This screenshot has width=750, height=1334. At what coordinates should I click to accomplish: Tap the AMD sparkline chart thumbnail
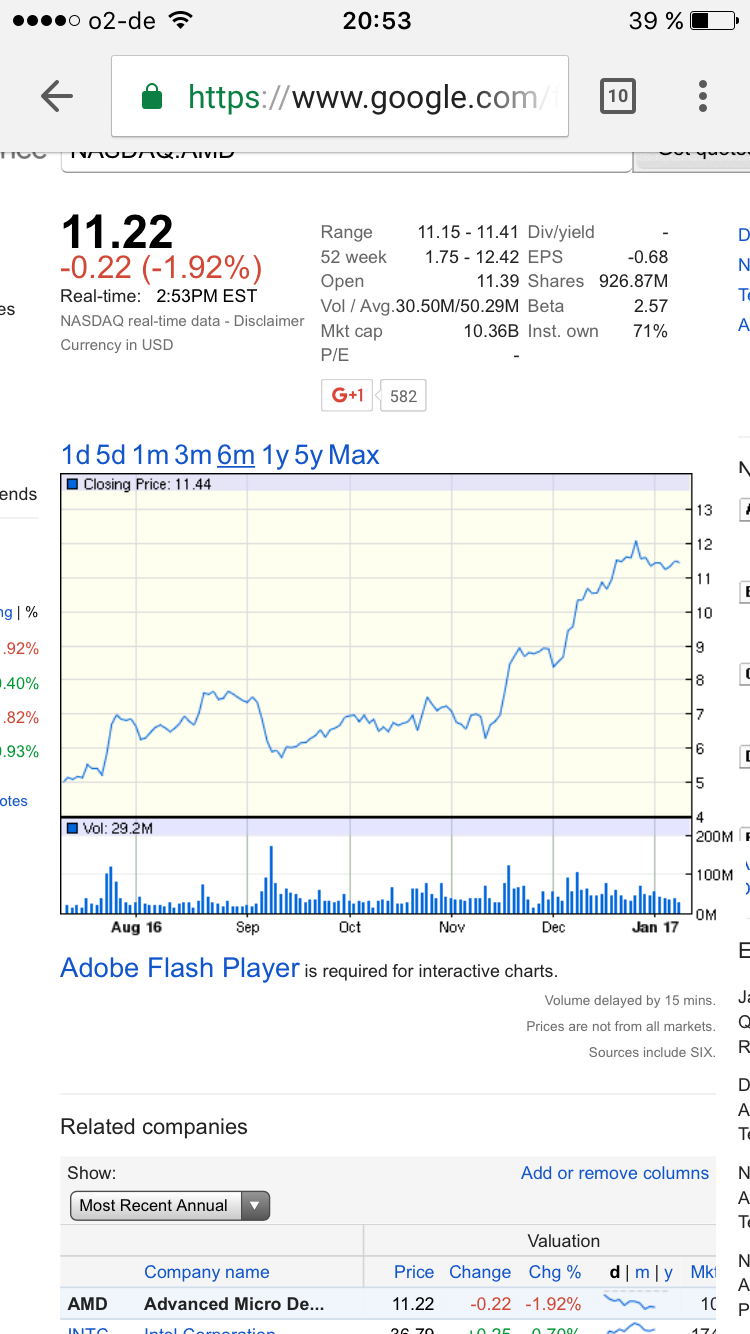click(x=631, y=1303)
